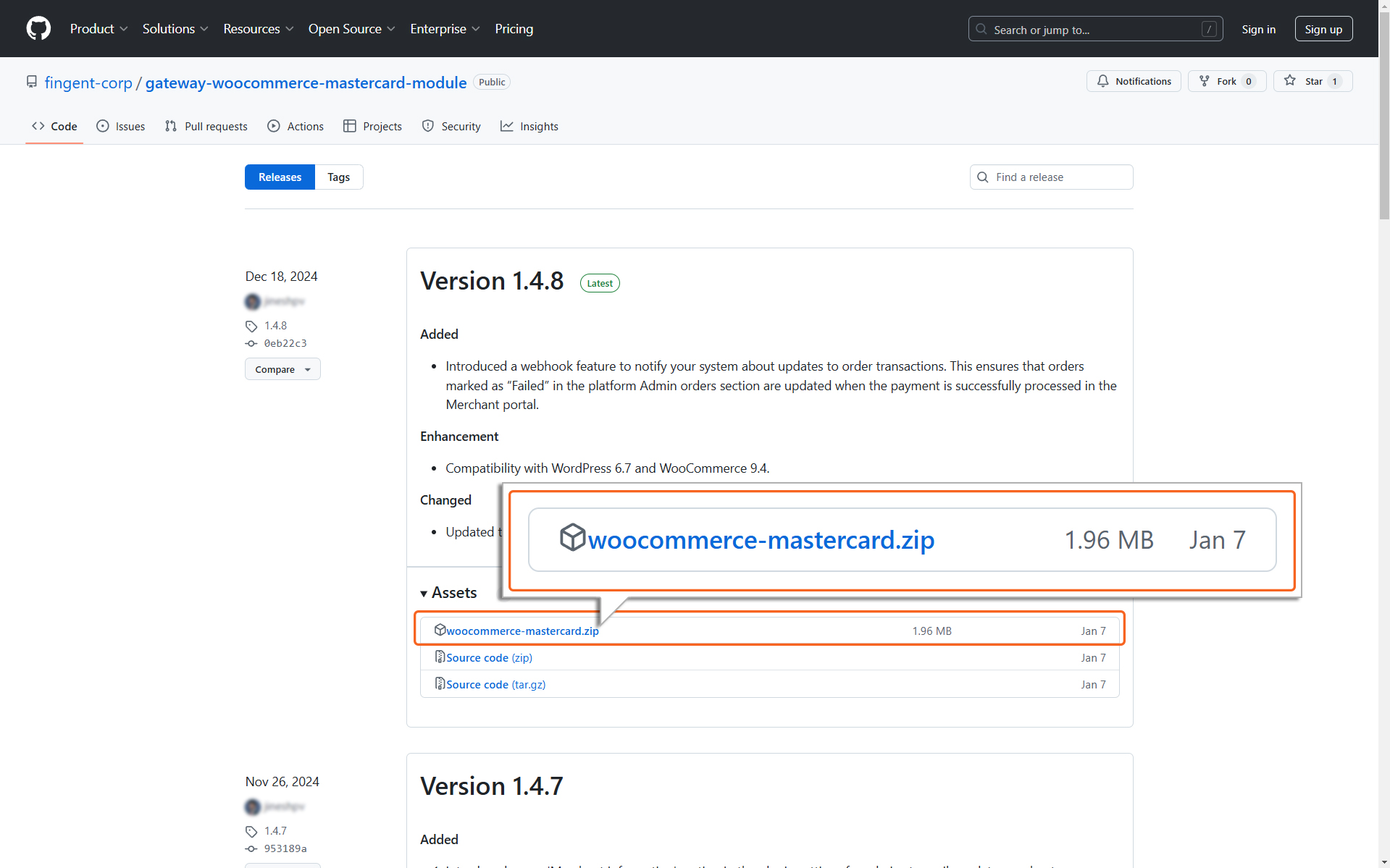1390x868 pixels.
Task: Click the Public visibility label
Action: [x=492, y=82]
